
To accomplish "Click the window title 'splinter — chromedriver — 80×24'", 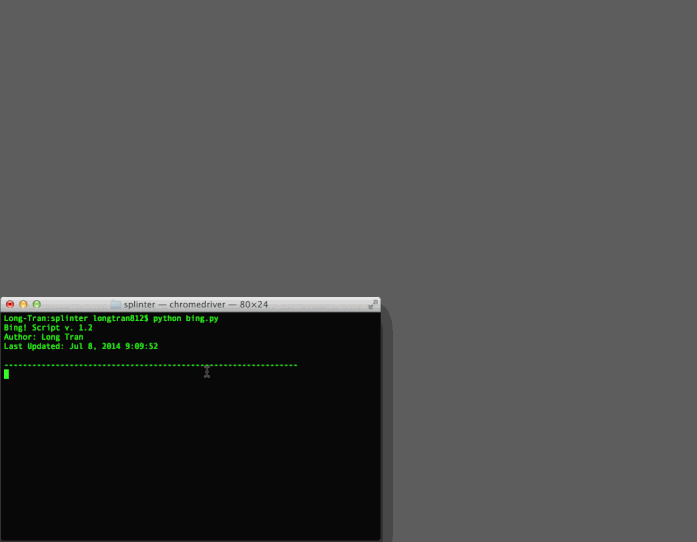I will [196, 305].
